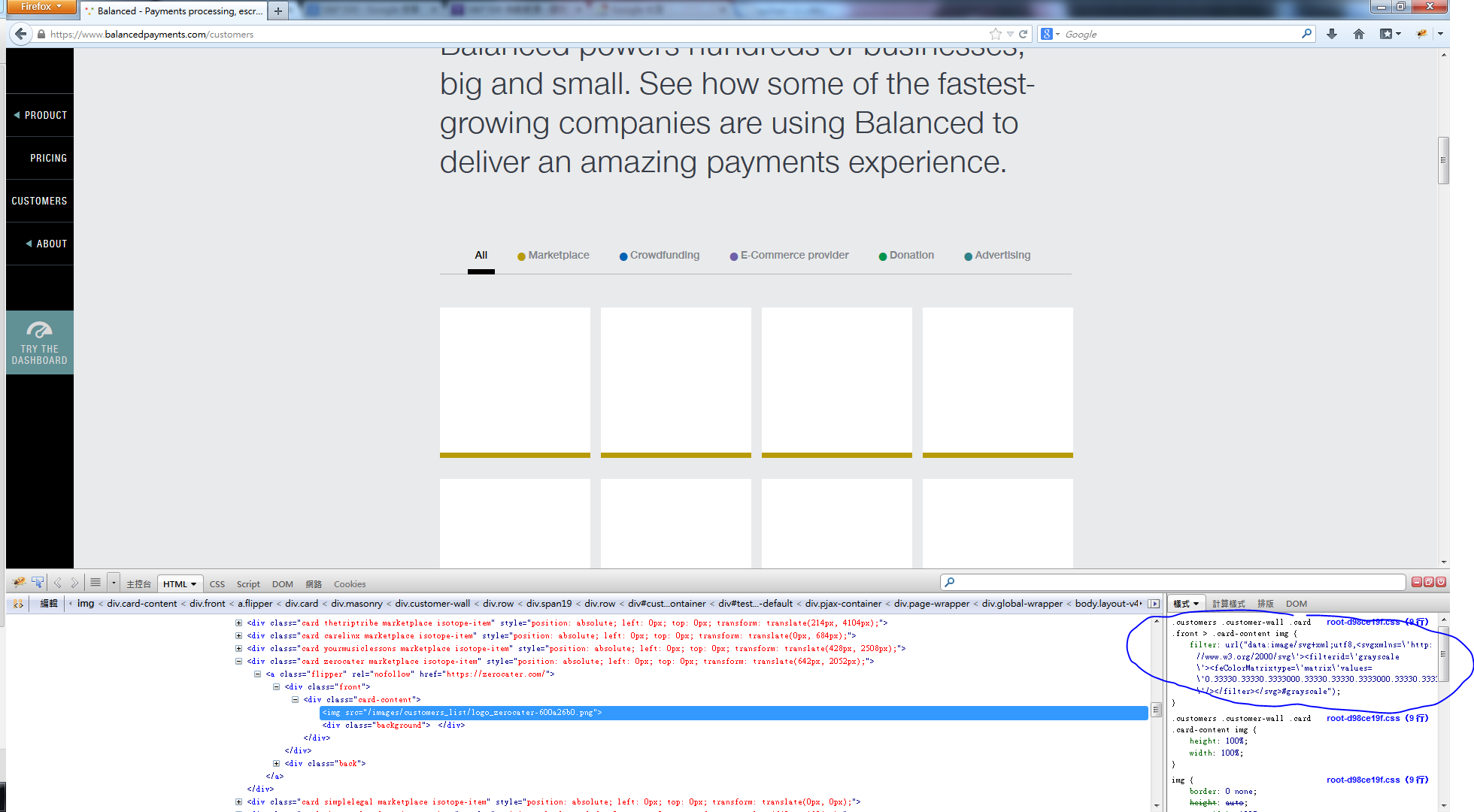Open the Firebug toolbar dropdown arrow
Image resolution: width=1474 pixels, height=812 pixels.
(x=1440, y=34)
